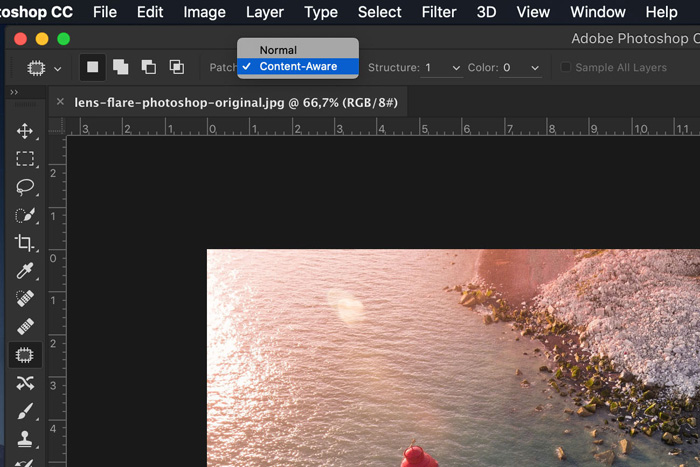The image size is (700, 467).
Task: Open the Filter menu
Action: (439, 12)
